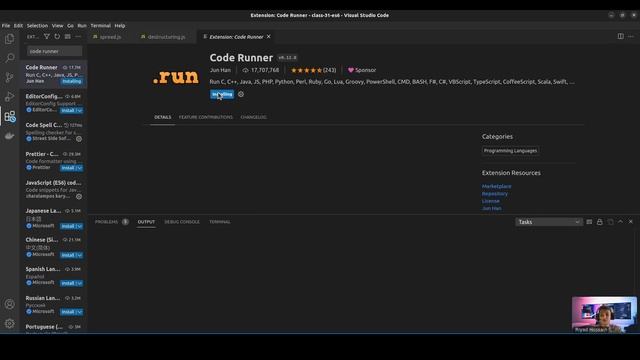
Task: Open manage gear for JavaScript (ES6) snippets
Action: (x=79, y=196)
